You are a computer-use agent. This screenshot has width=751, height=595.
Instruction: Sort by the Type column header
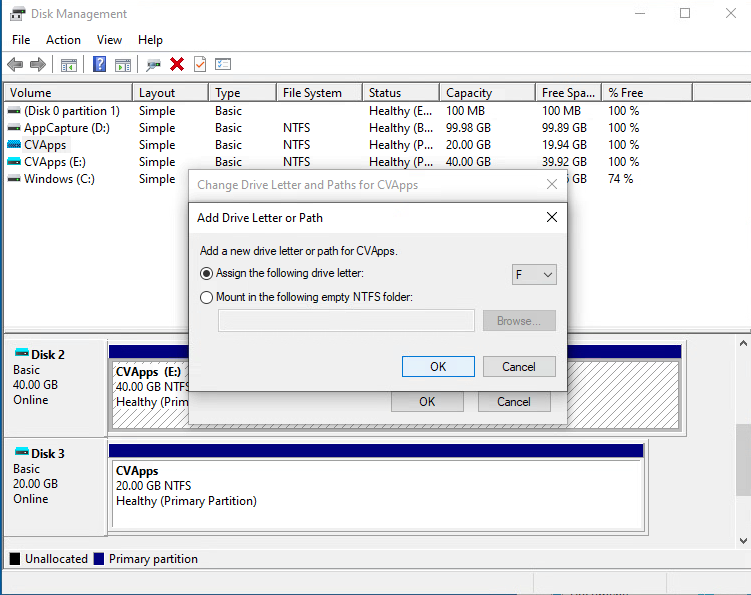(x=242, y=92)
